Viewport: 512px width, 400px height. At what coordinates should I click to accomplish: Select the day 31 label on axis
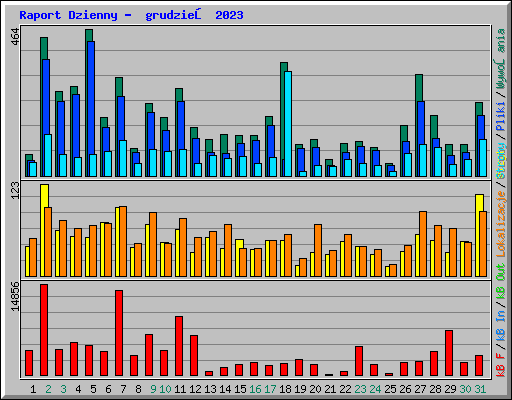click(480, 389)
